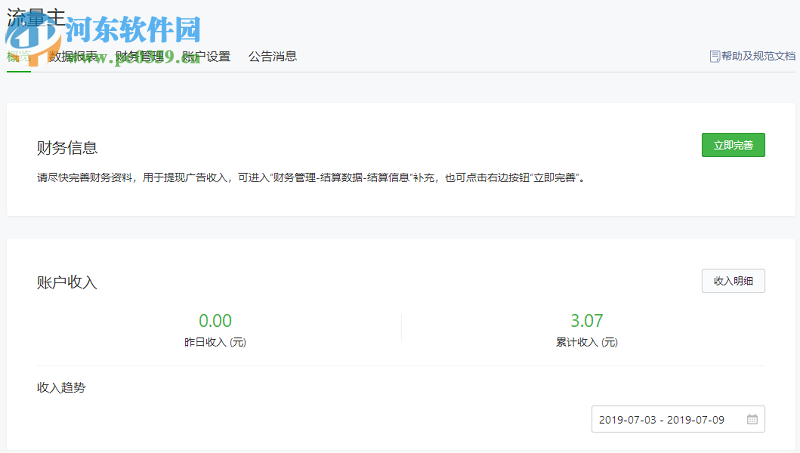The image size is (800, 453).
Task: Select the 3.07 累计收入 value
Action: point(587,321)
